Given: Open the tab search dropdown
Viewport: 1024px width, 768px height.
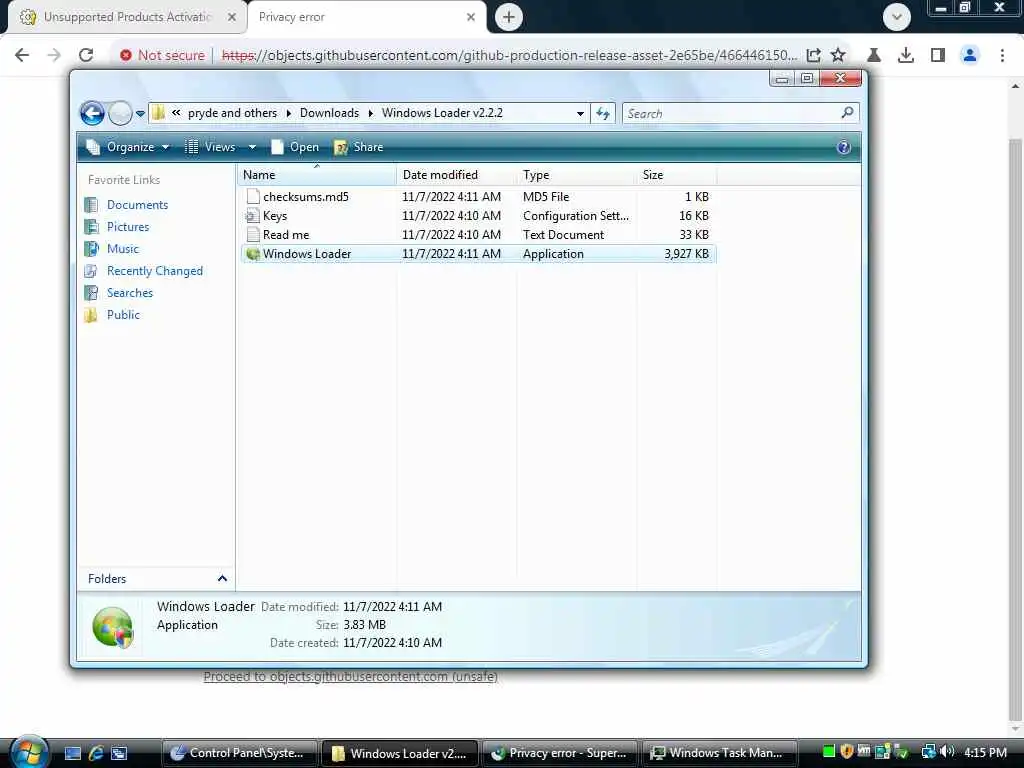Looking at the screenshot, I should (x=897, y=17).
